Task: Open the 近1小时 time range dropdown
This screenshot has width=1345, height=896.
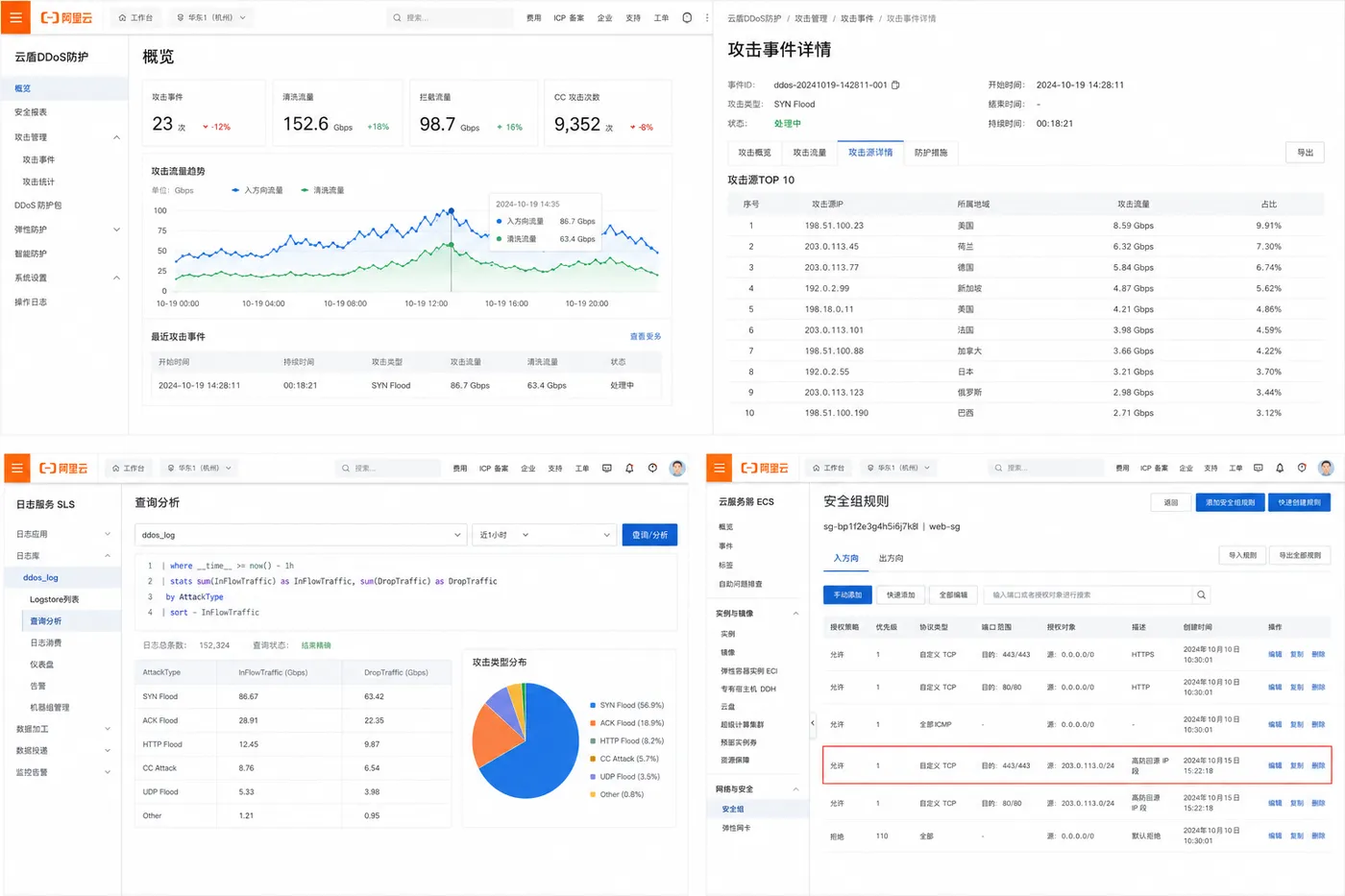Action: [543, 535]
